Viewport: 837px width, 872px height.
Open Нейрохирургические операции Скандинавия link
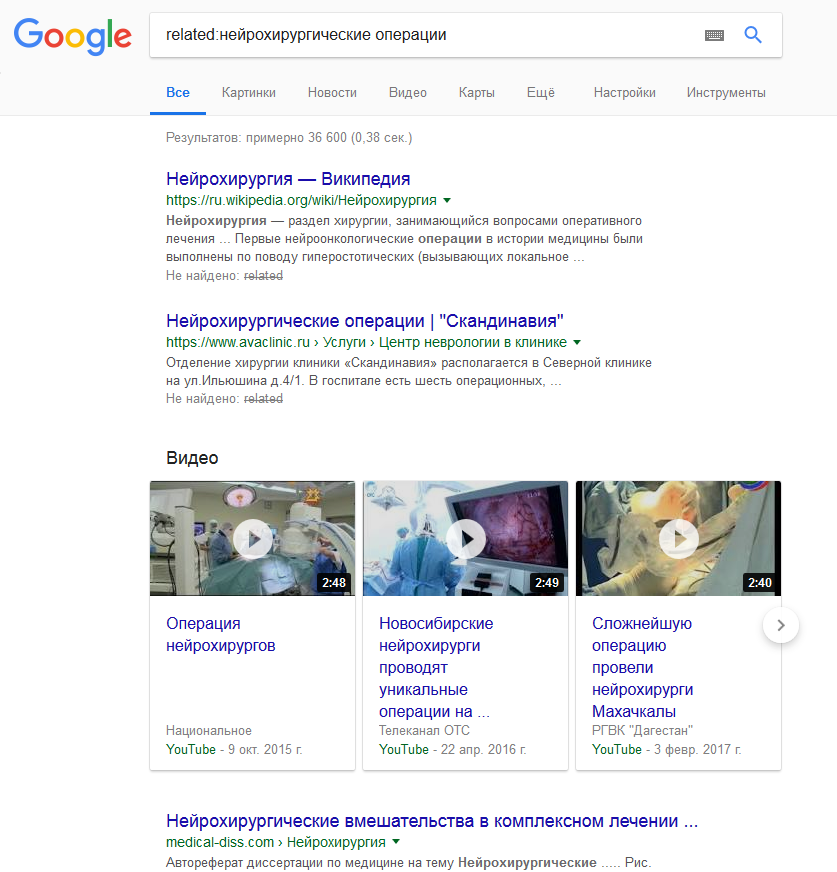pos(365,321)
